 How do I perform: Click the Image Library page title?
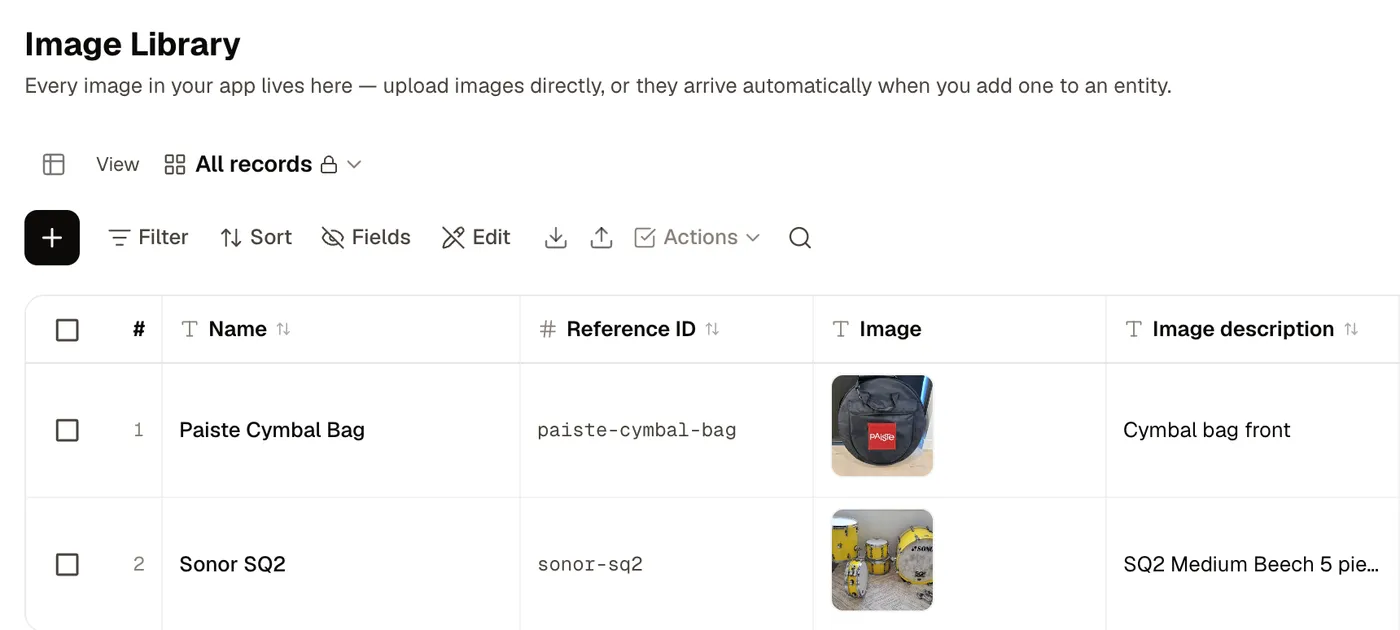132,44
